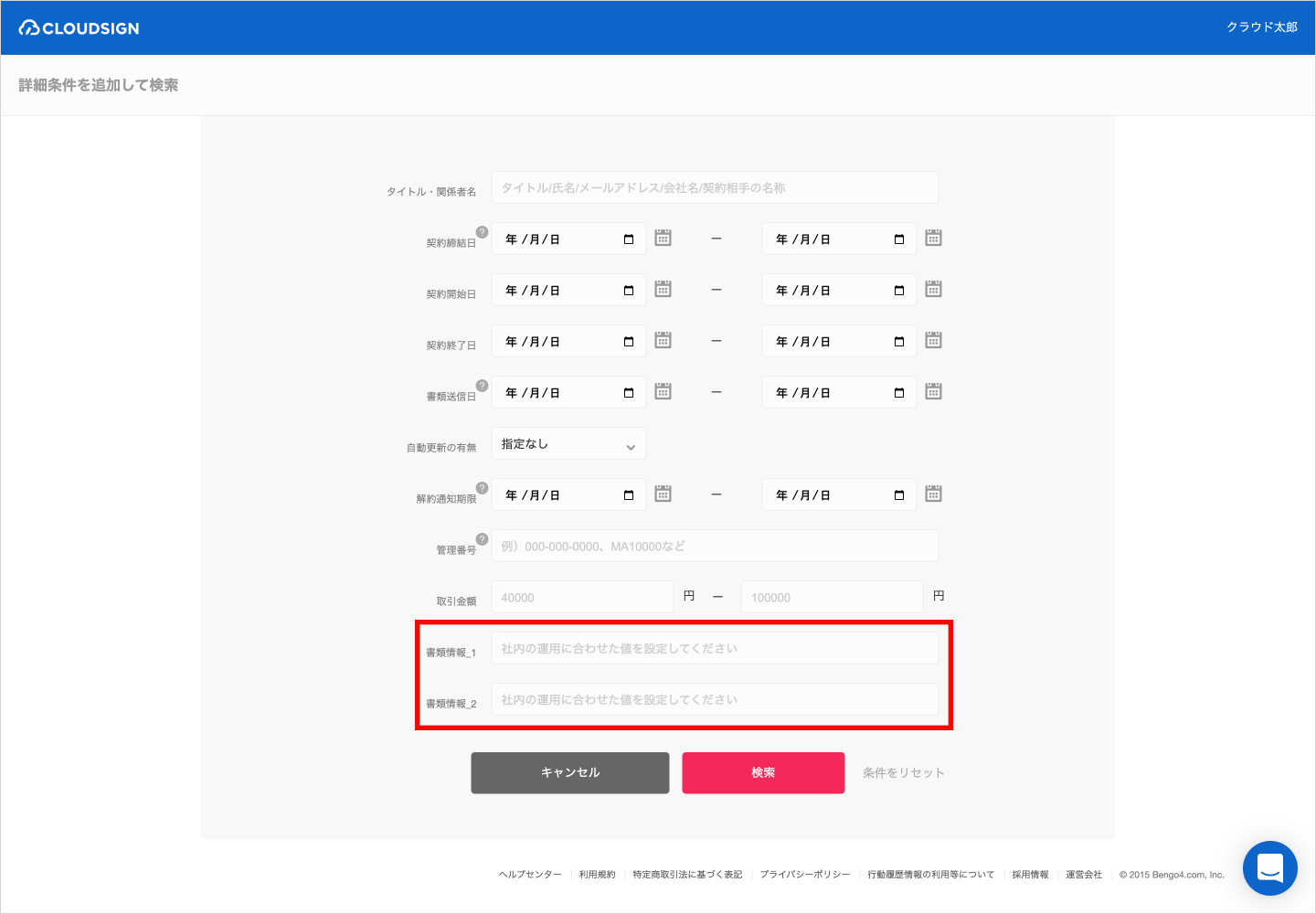This screenshot has height=914, width=1316.
Task: Expand the 自動更新の有無 dropdown
Action: [568, 443]
